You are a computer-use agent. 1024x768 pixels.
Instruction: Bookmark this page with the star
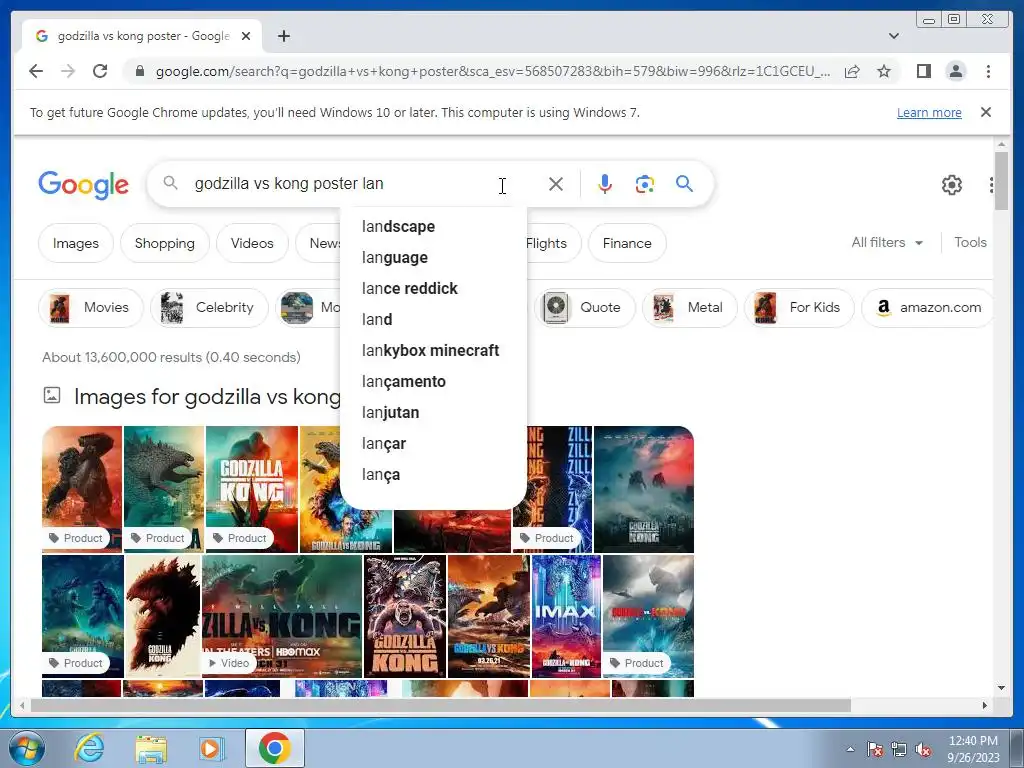pos(884,71)
